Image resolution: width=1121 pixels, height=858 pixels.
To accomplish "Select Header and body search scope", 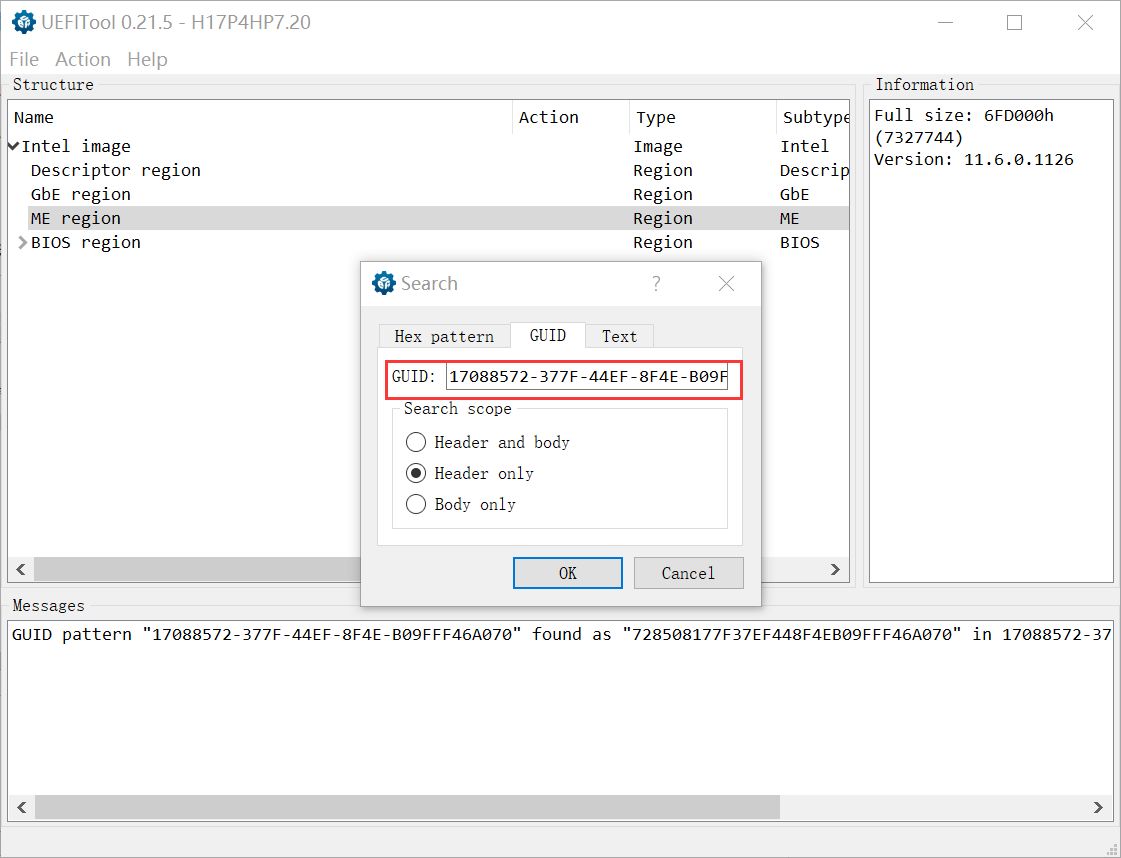I will pos(488,443).
